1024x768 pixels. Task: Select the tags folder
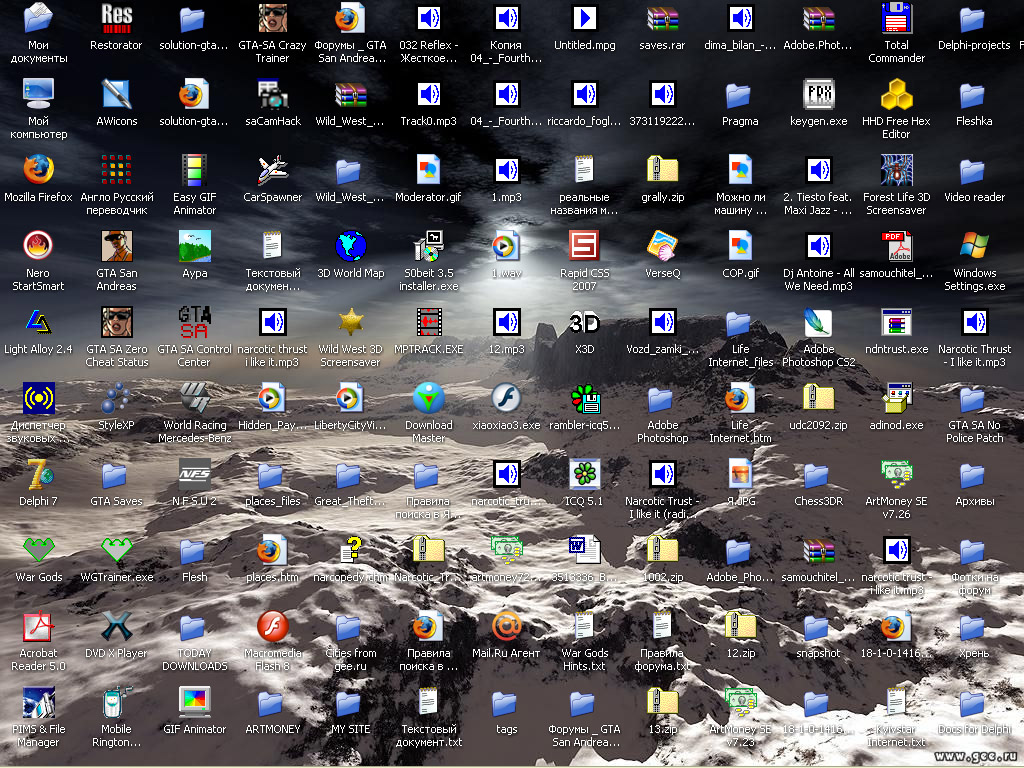point(506,702)
